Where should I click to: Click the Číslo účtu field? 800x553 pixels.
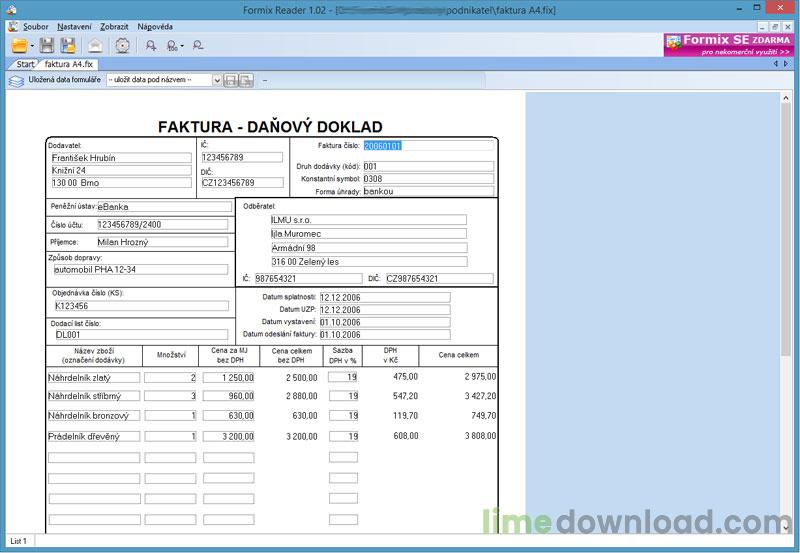click(162, 224)
